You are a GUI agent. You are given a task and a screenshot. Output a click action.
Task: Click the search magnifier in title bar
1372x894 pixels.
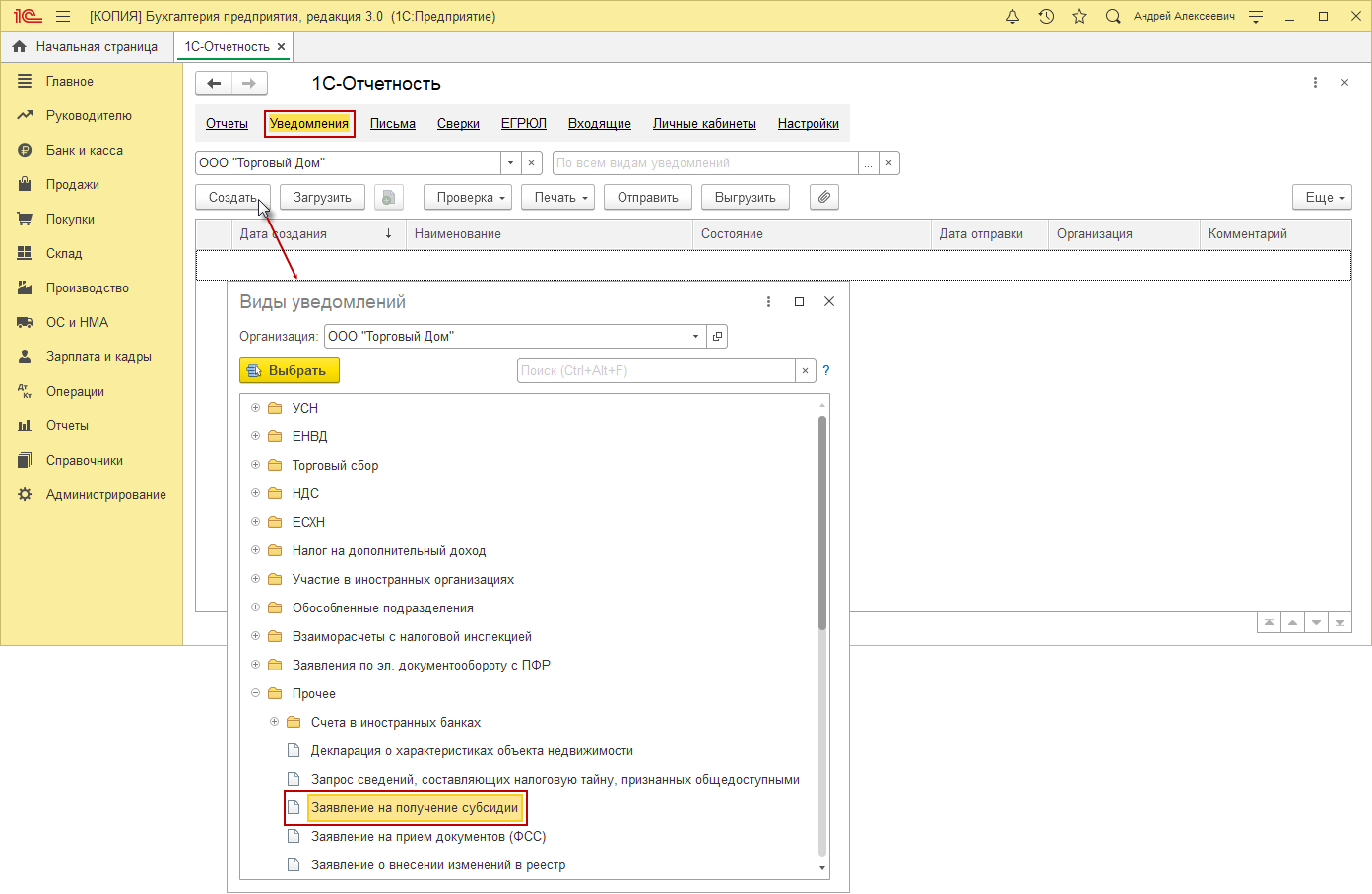(1113, 16)
